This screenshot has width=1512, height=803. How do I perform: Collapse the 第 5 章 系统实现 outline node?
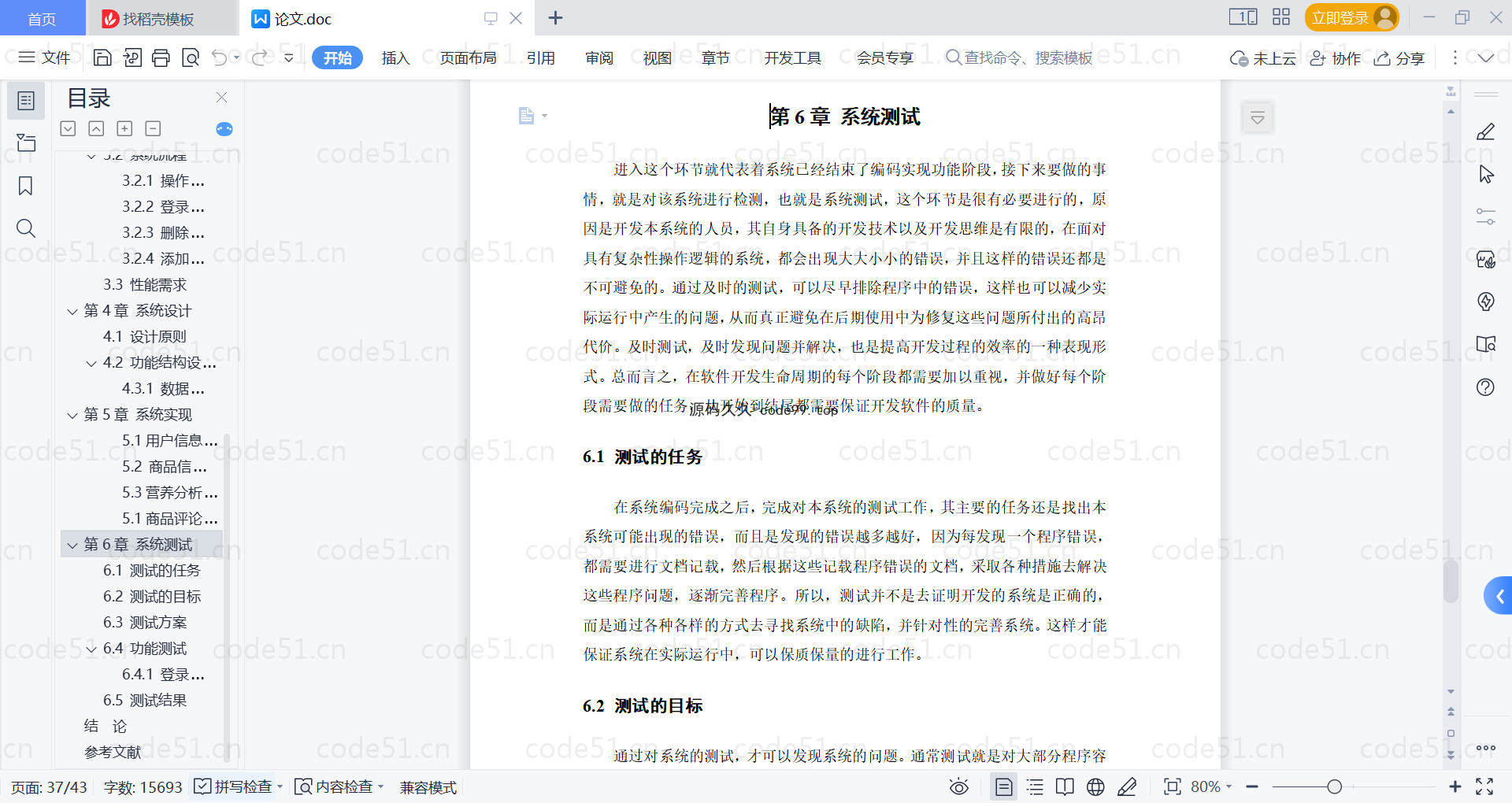[x=72, y=416]
